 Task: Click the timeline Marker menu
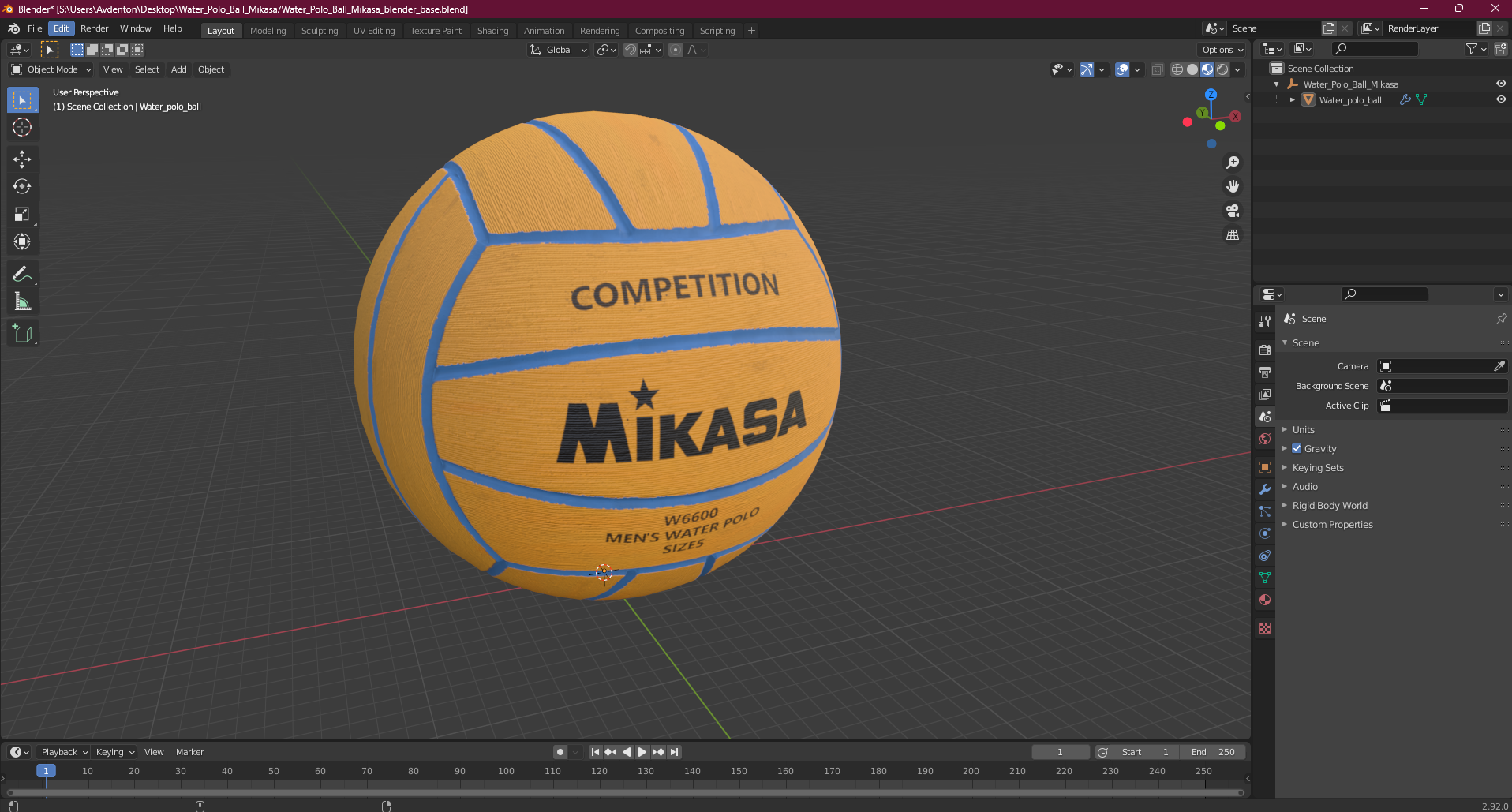[189, 752]
